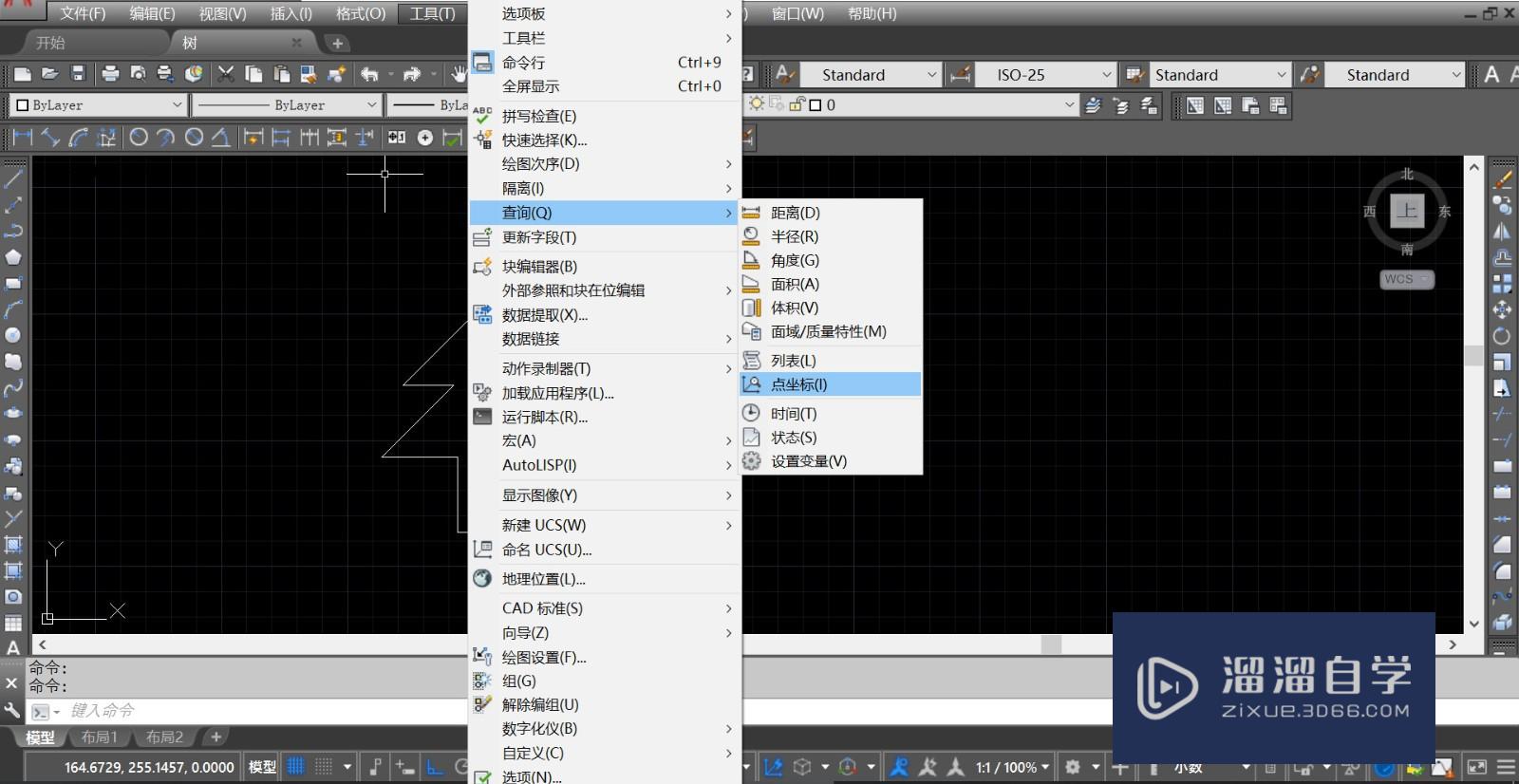Click the New drawing icon
Image resolution: width=1519 pixels, height=784 pixels.
[x=23, y=74]
